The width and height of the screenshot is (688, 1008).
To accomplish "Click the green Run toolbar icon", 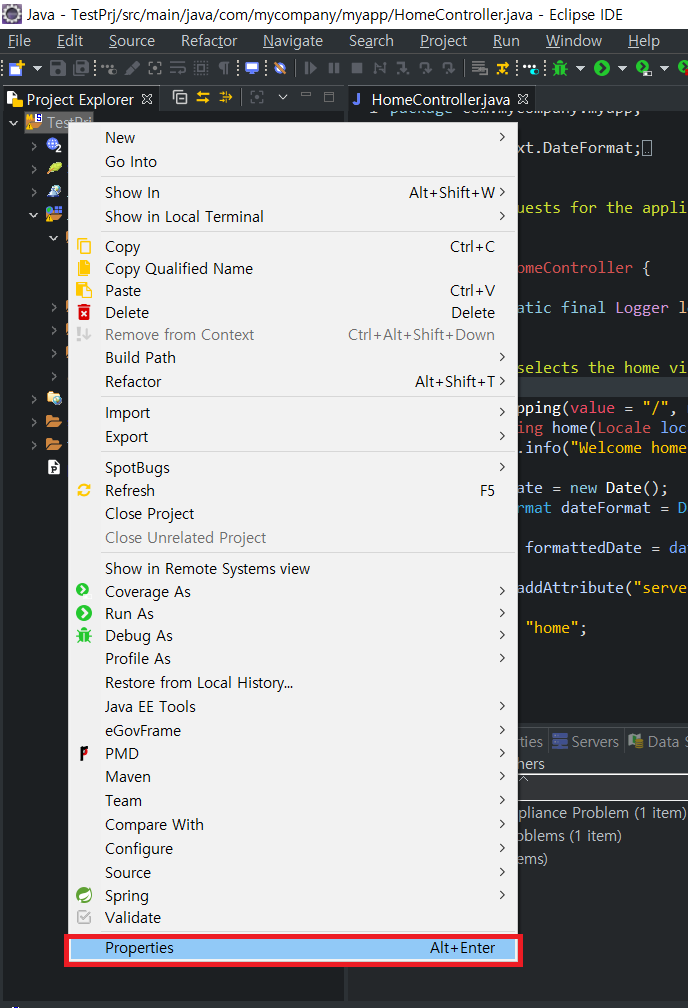I will point(602,68).
